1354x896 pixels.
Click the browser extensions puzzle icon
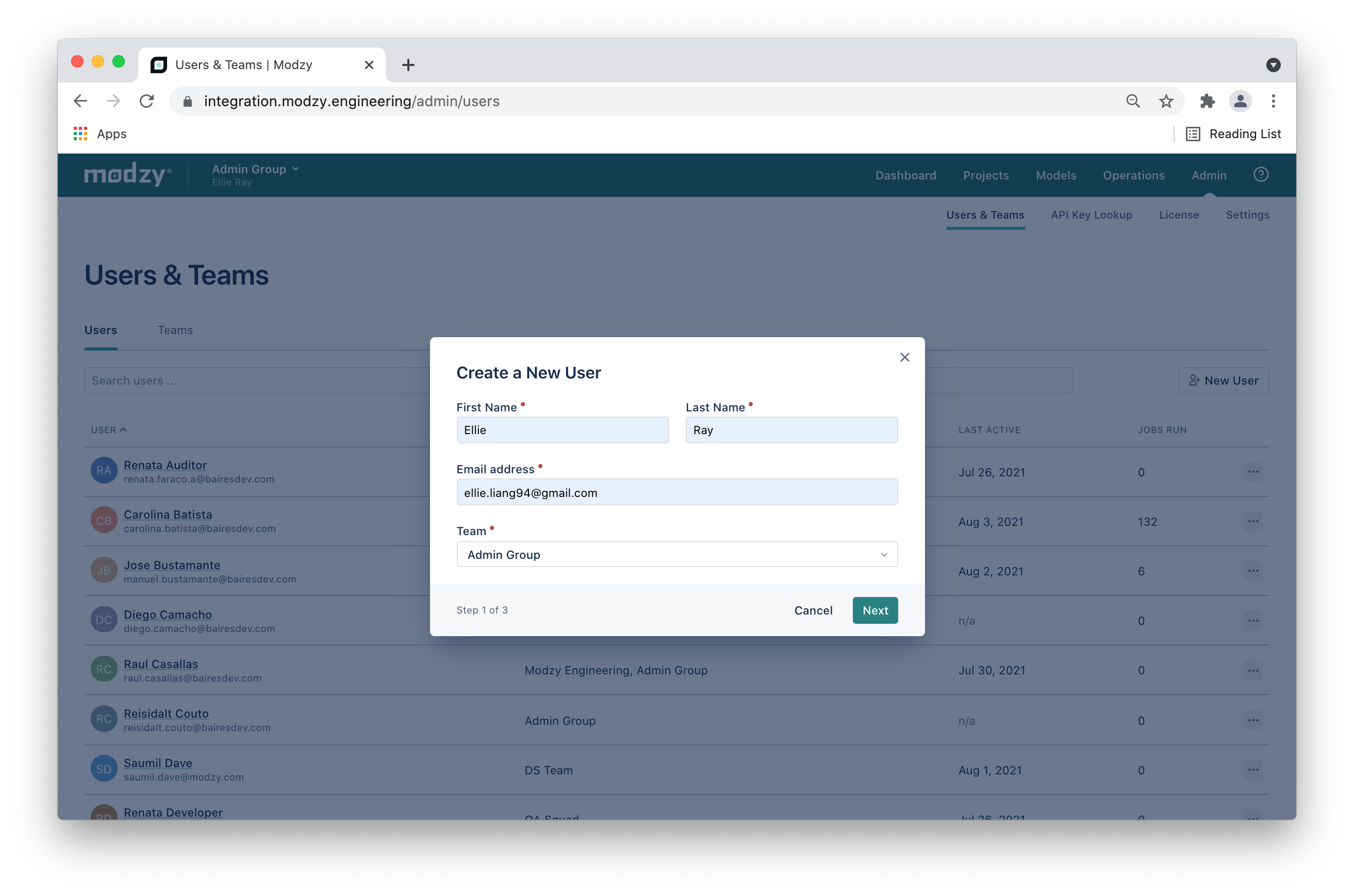pos(1207,101)
